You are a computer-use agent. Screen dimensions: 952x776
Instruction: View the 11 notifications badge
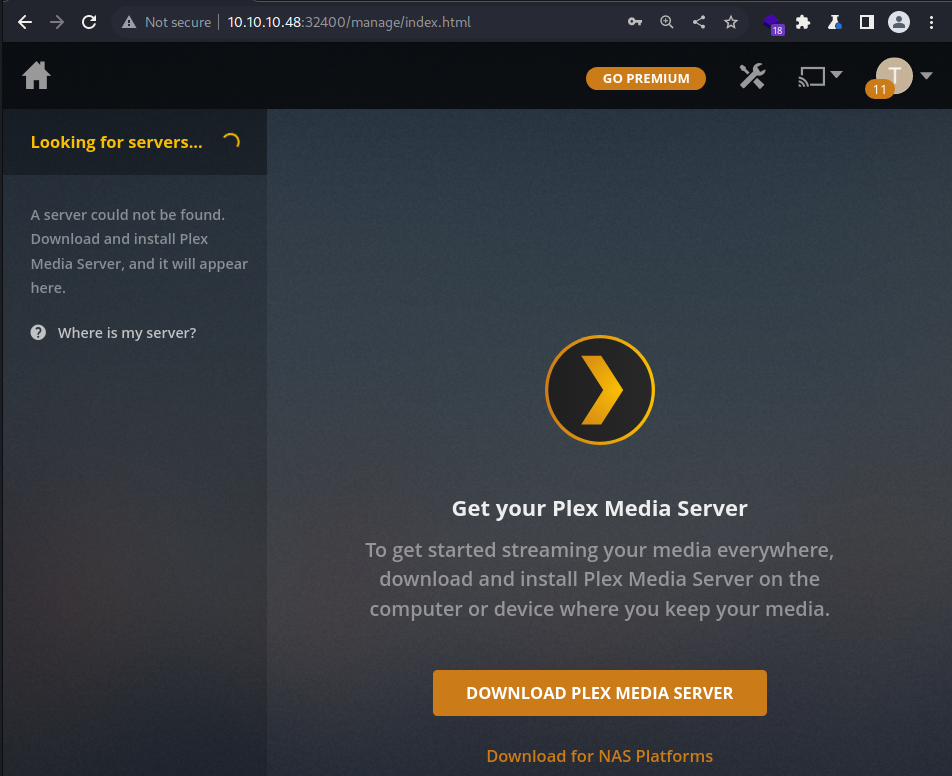pyautogui.click(x=879, y=89)
